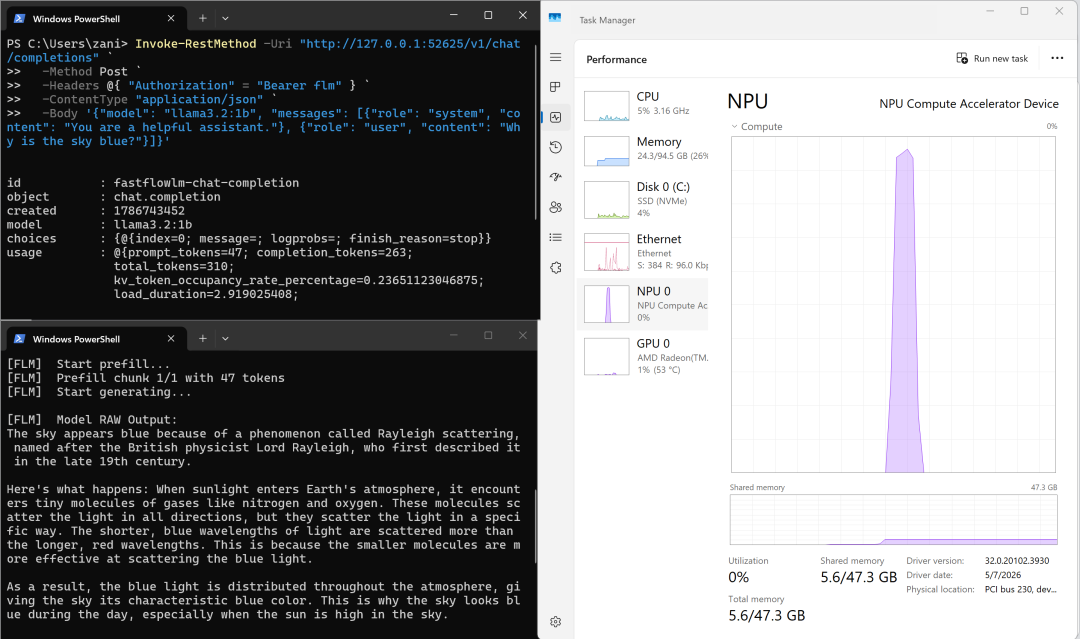Select the CPU performance entry
The height and width of the screenshot is (639, 1080).
pyautogui.click(x=643, y=105)
